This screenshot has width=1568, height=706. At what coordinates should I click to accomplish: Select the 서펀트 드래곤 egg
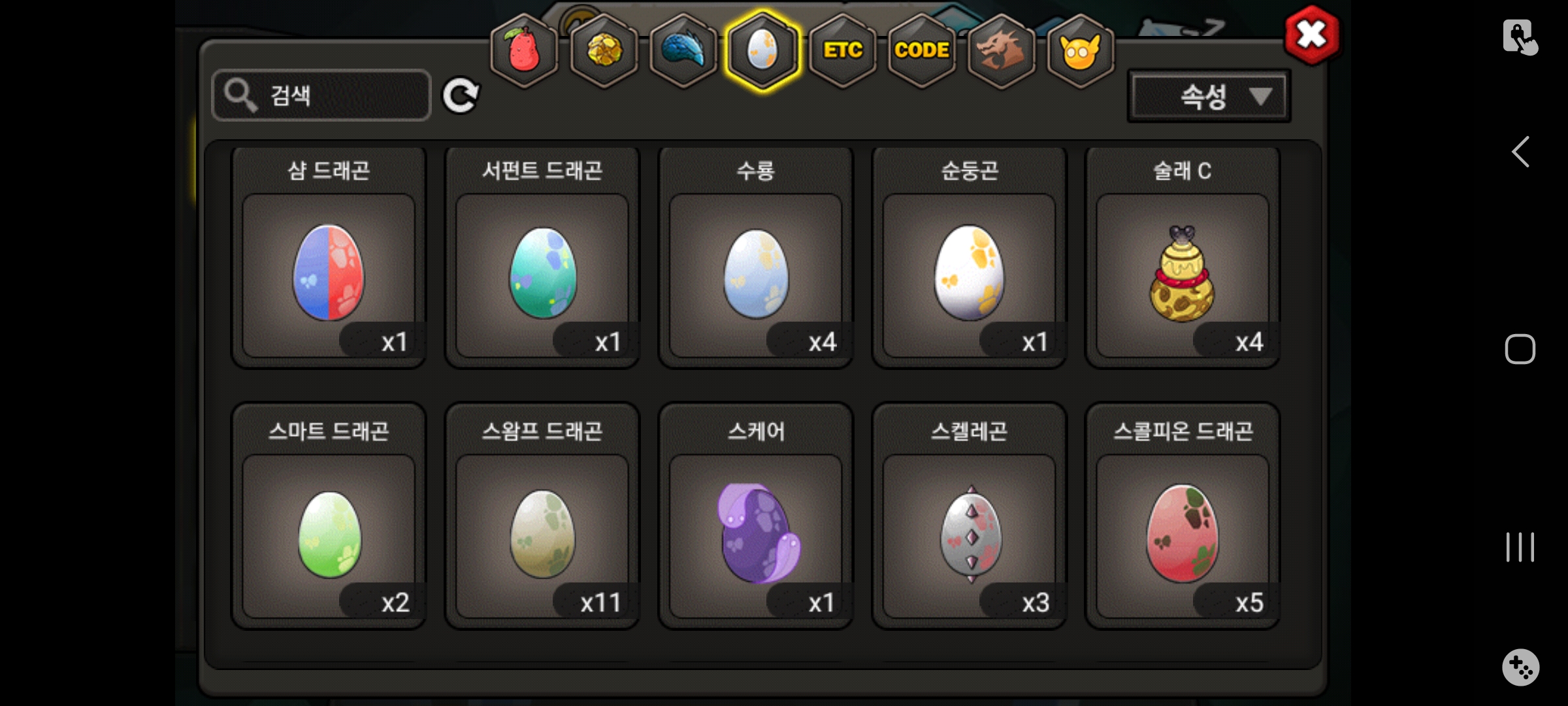[542, 258]
